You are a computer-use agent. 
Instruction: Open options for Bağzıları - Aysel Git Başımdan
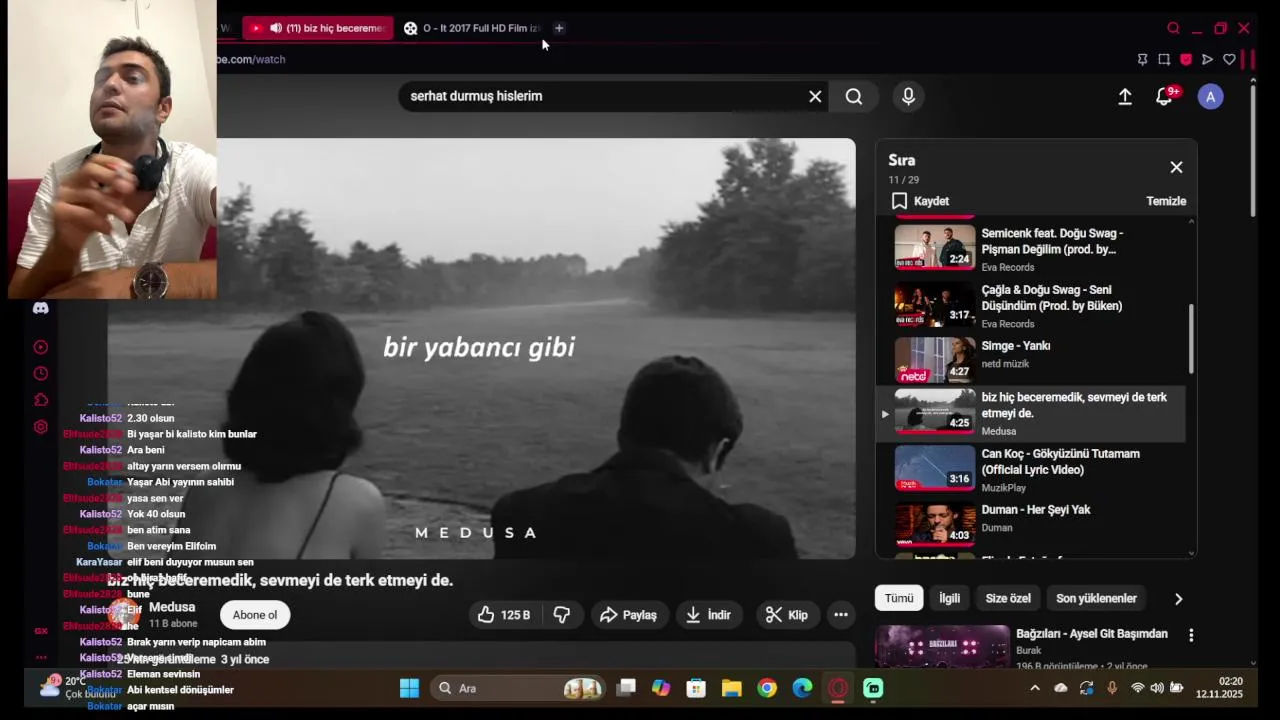coord(1191,635)
